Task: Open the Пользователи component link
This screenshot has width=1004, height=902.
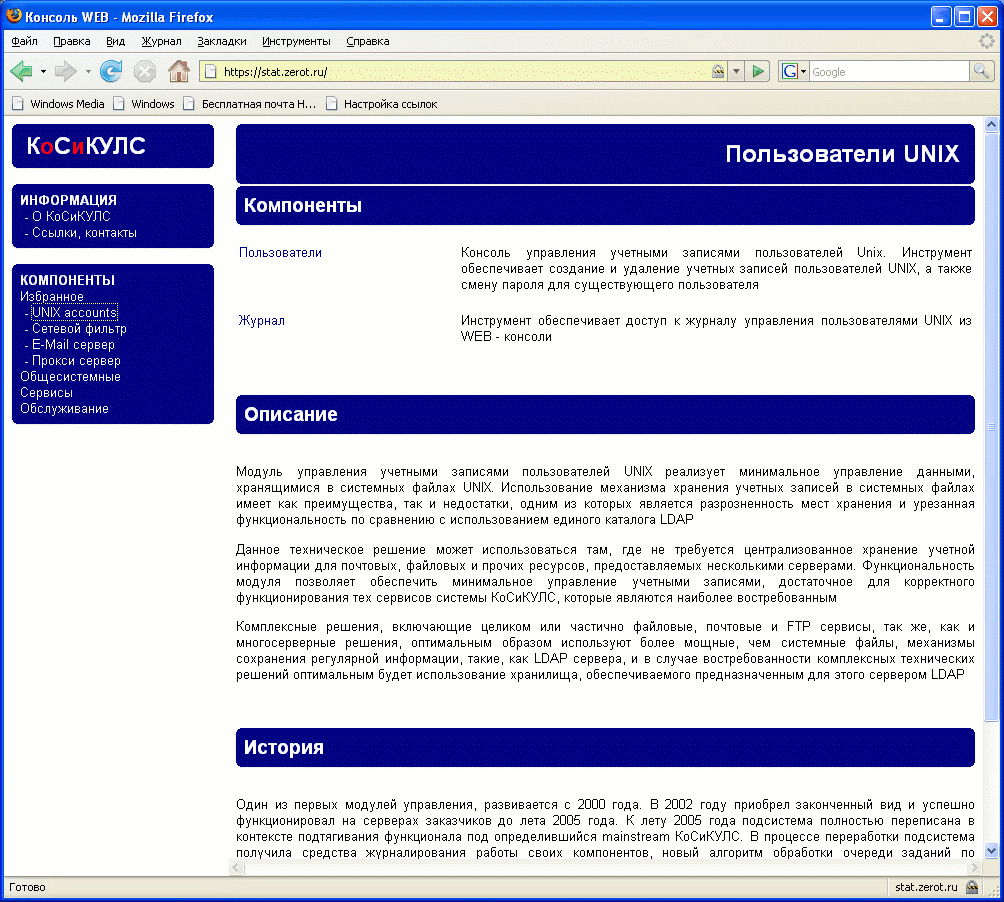Action: coord(280,252)
